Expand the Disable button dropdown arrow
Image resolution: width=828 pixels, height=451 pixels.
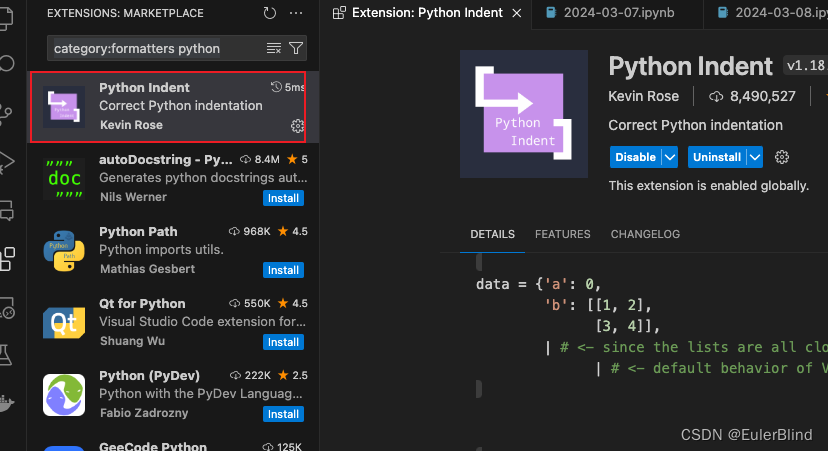coord(670,157)
